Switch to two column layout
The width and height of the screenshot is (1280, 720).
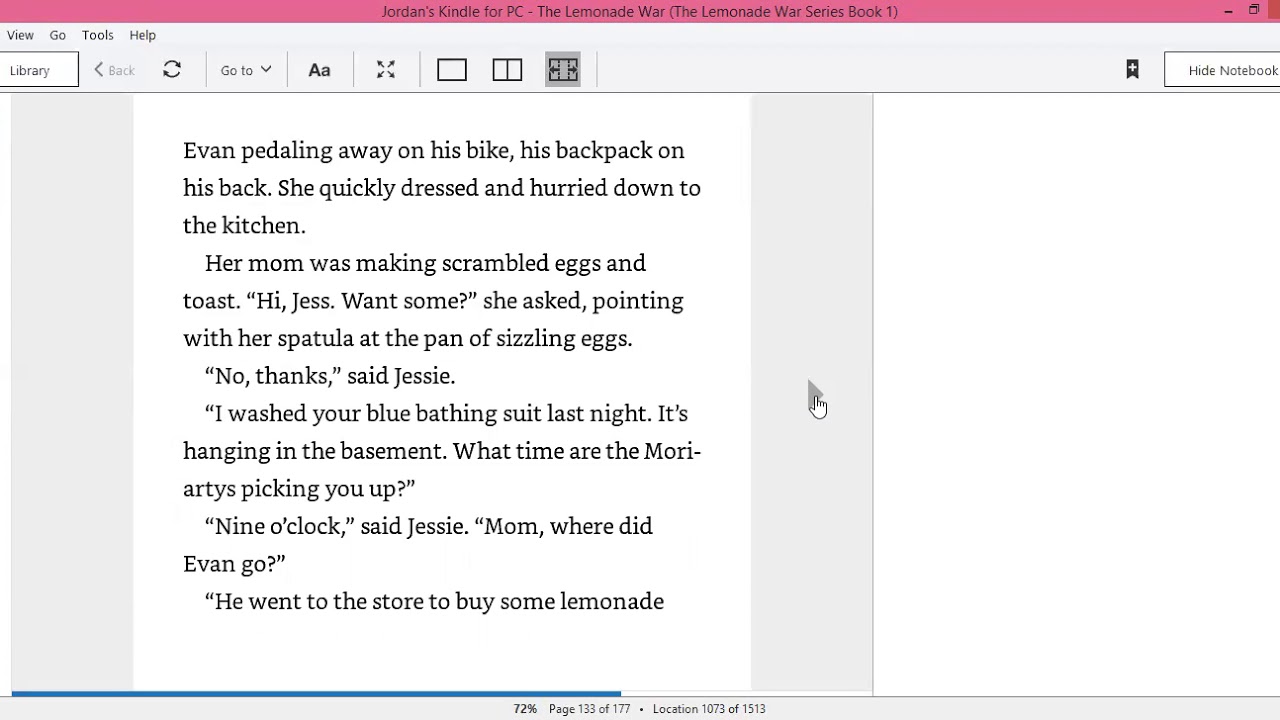(507, 70)
